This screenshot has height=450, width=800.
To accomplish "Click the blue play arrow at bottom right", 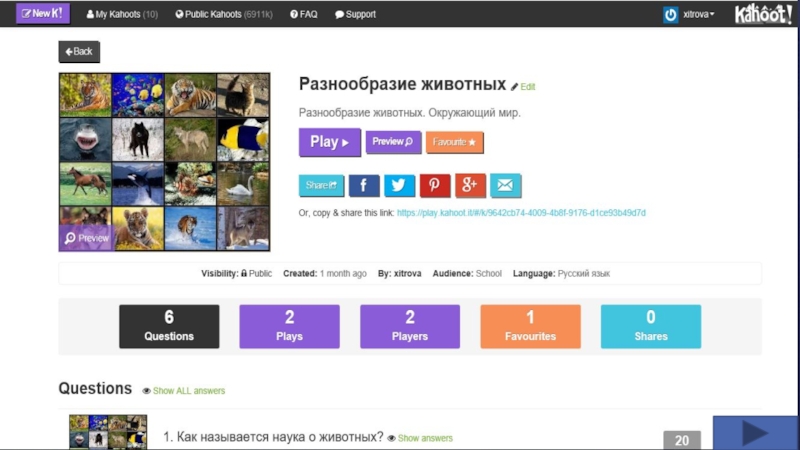I will [755, 433].
